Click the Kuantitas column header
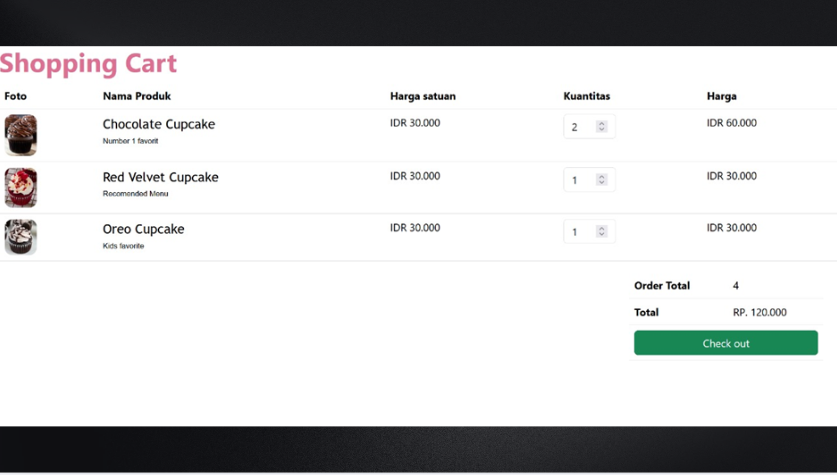 click(x=586, y=96)
